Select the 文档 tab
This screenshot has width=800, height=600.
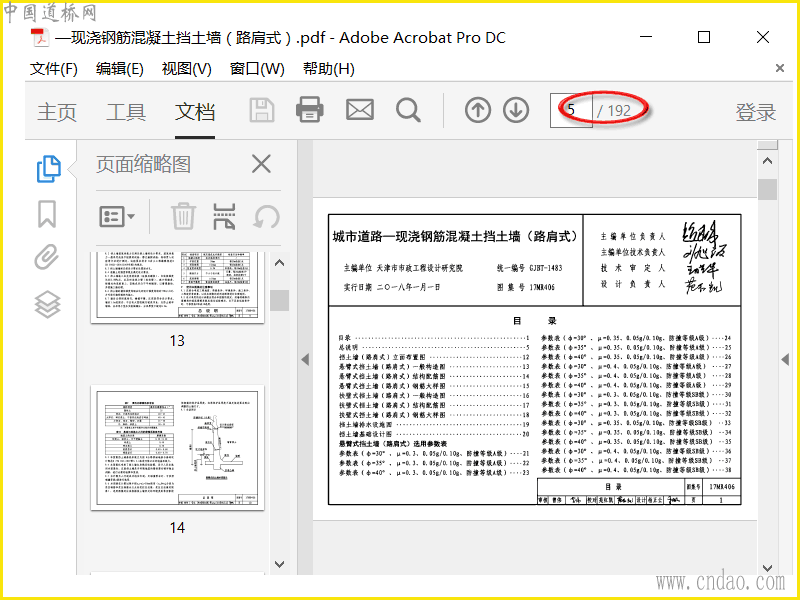pyautogui.click(x=194, y=112)
